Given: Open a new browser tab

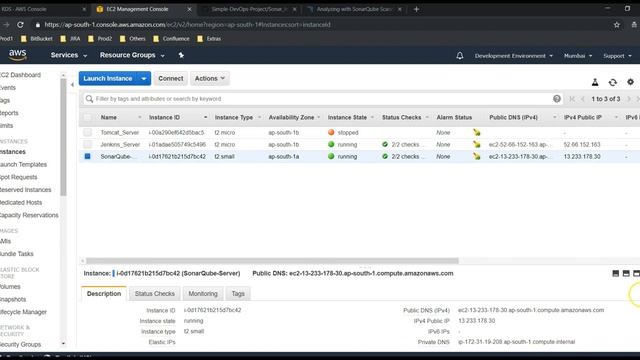Looking at the screenshot, I should [416, 9].
